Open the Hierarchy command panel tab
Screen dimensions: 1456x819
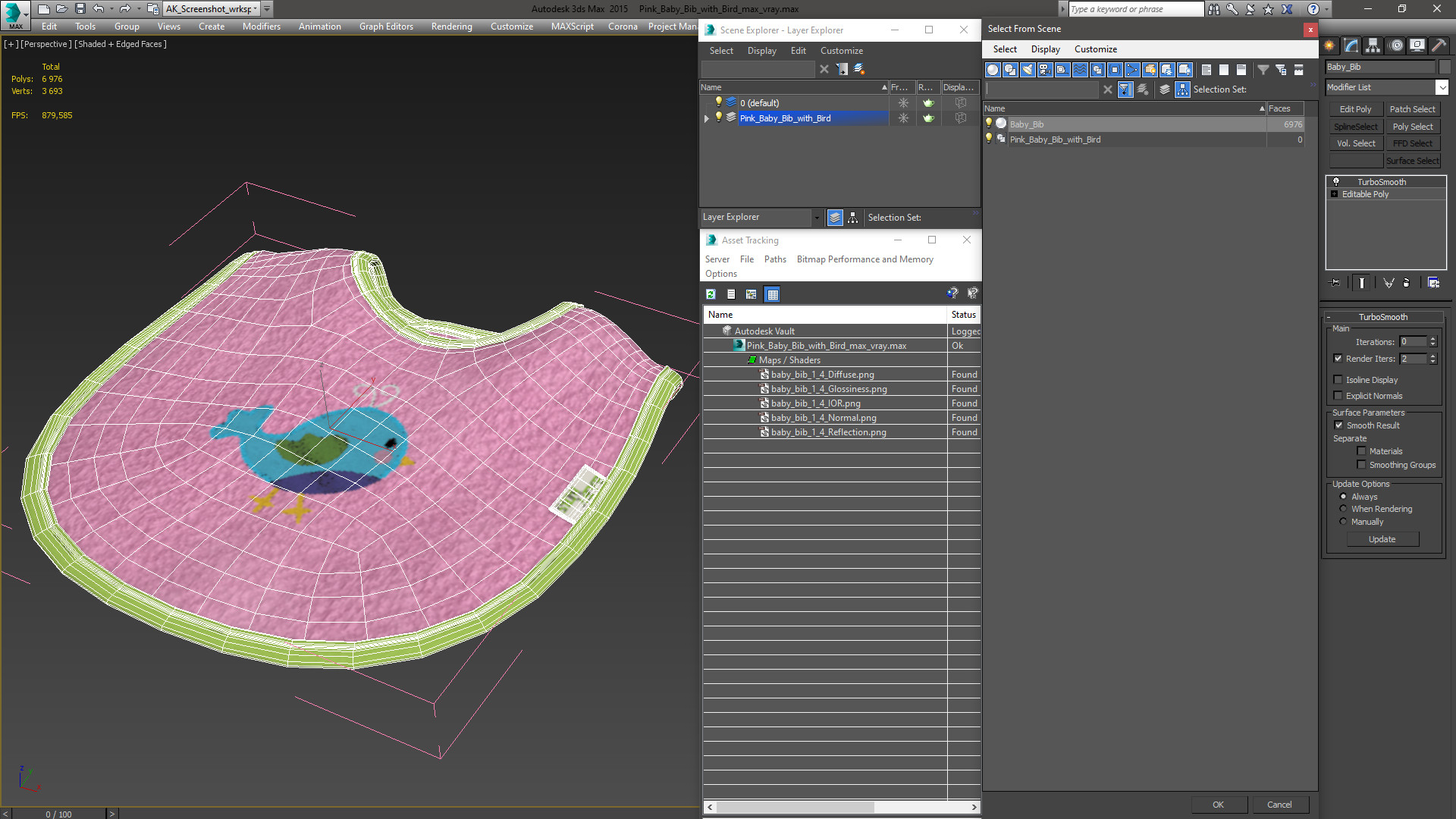pos(1373,45)
